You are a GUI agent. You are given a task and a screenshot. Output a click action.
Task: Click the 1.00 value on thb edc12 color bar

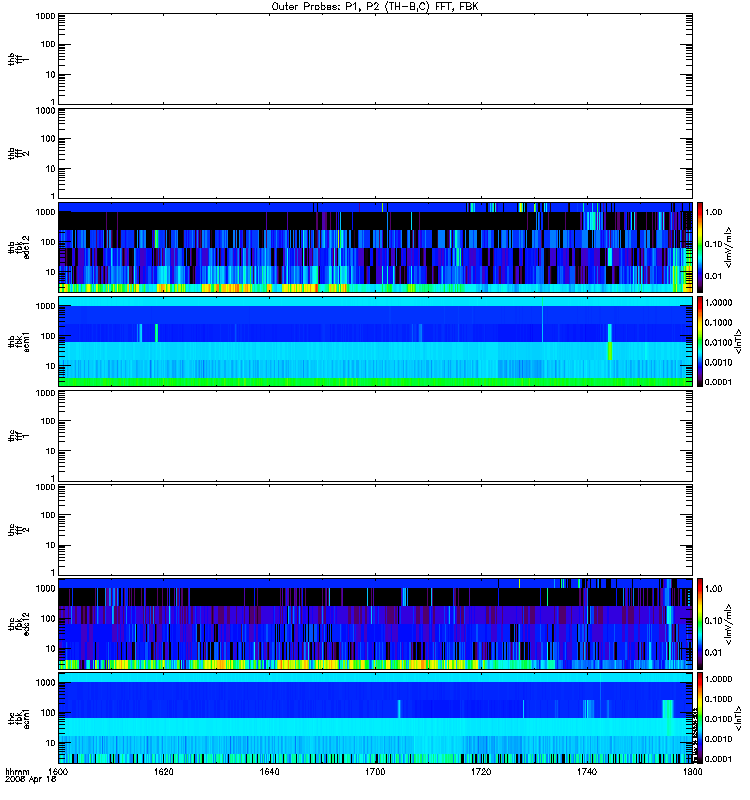click(713, 212)
